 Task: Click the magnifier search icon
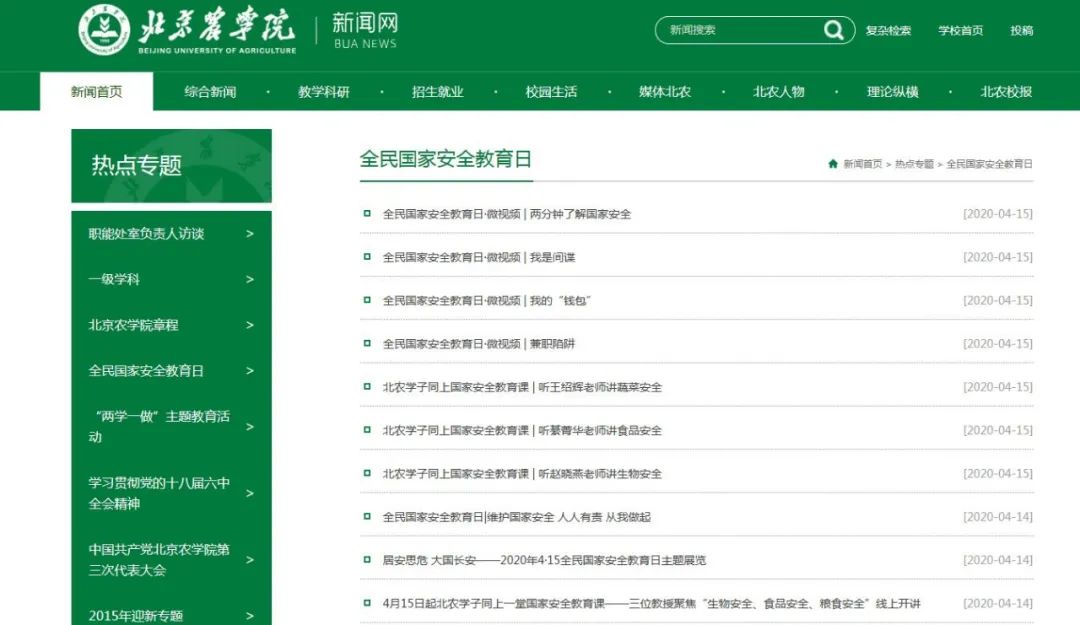click(x=833, y=30)
